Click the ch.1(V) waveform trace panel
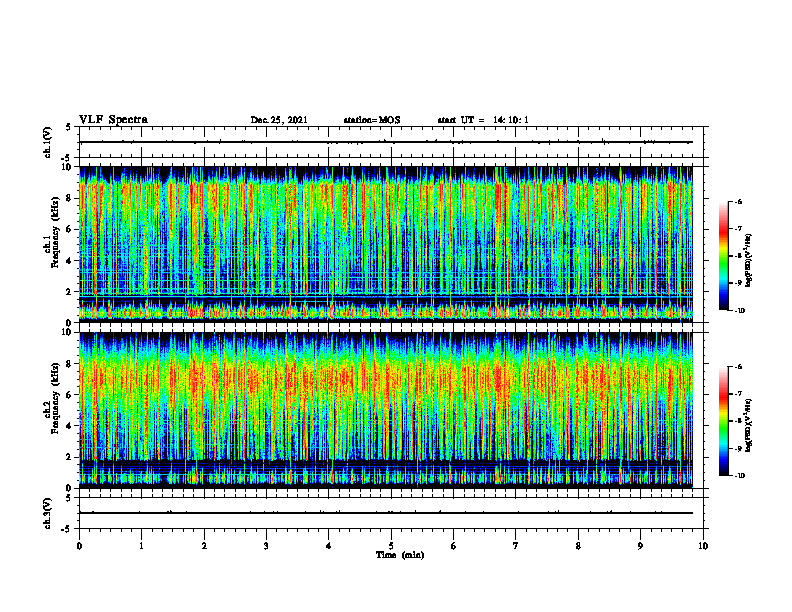Screen dimensions: 792x612 point(391,142)
